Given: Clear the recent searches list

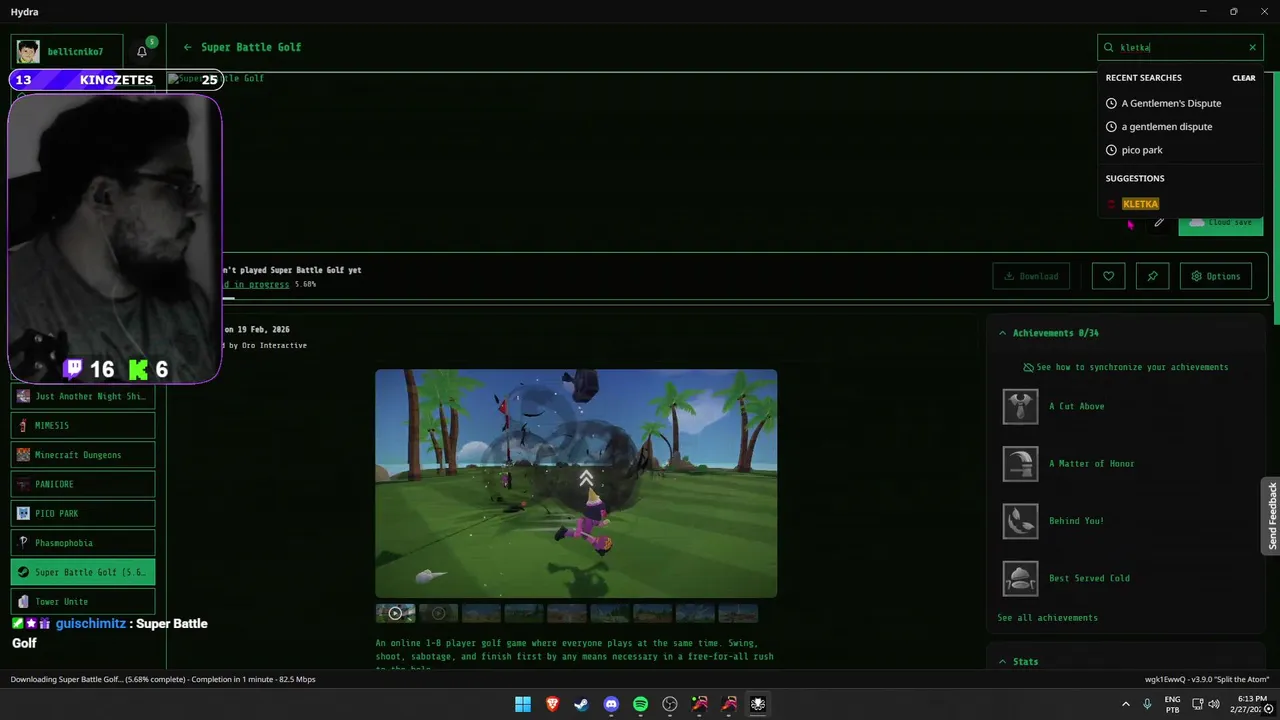Looking at the screenshot, I should pos(1243,78).
